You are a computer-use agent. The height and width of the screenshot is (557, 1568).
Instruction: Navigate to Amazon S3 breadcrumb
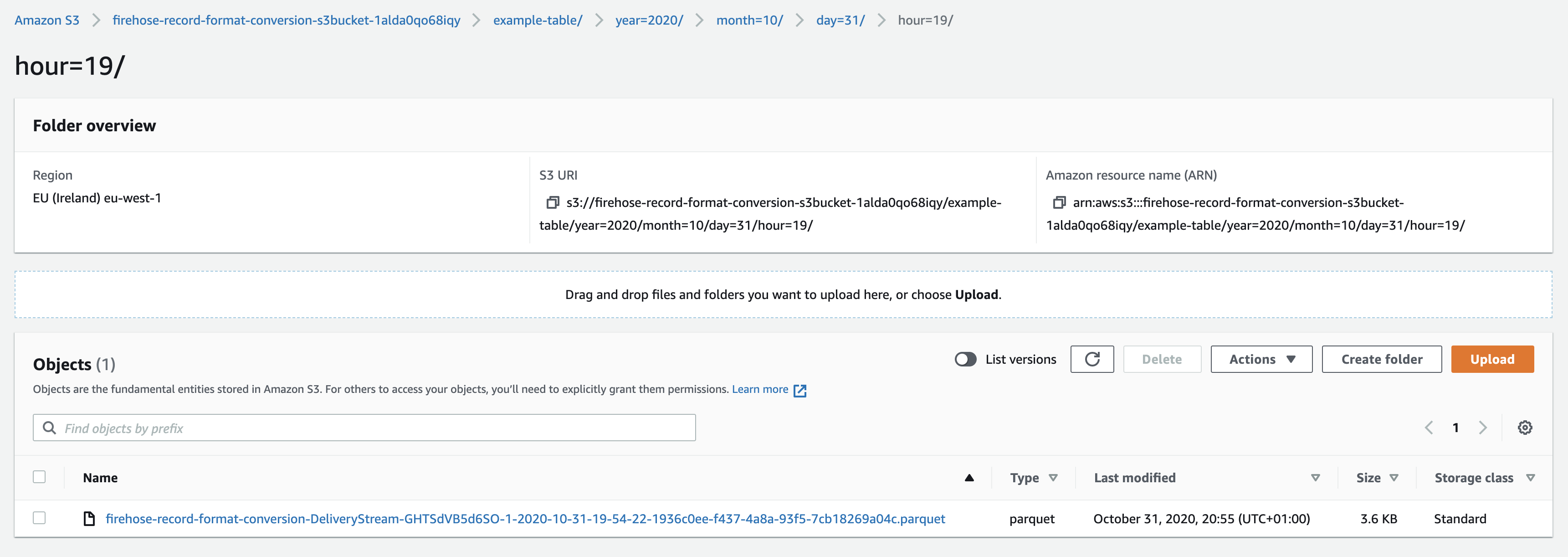click(47, 20)
